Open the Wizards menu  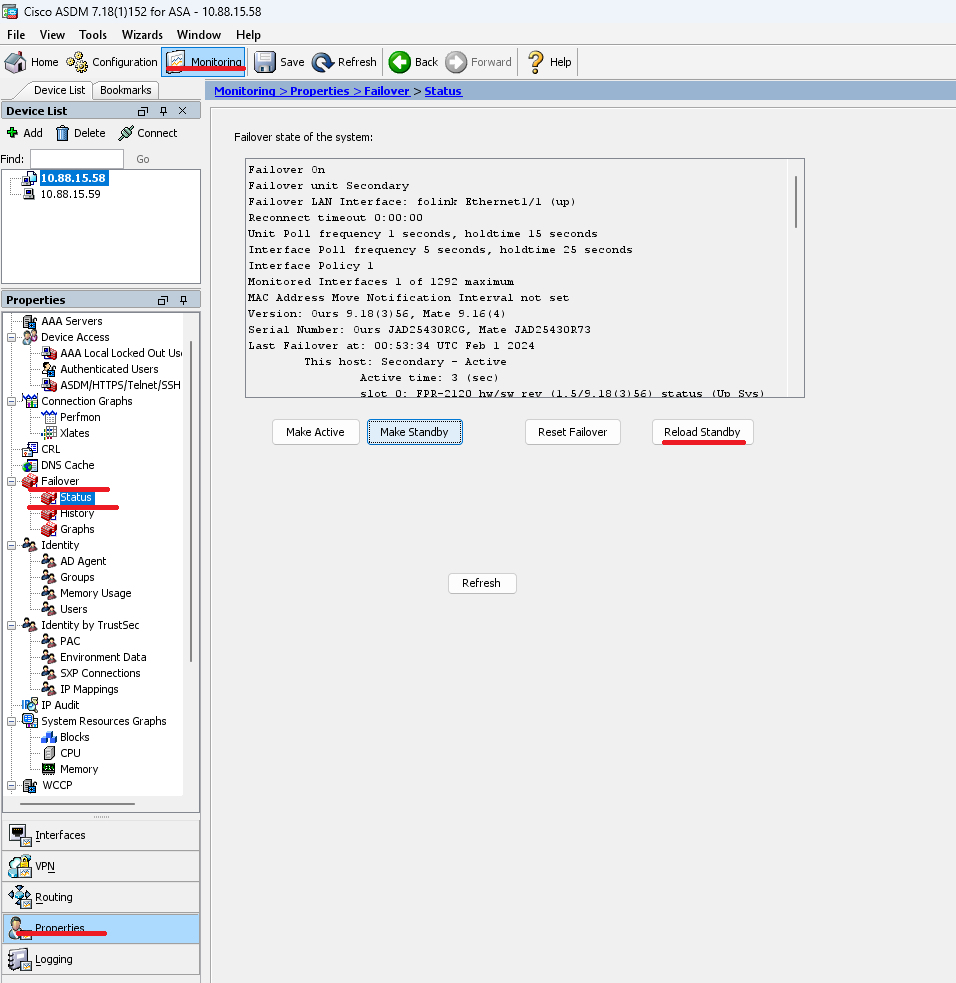coord(142,35)
